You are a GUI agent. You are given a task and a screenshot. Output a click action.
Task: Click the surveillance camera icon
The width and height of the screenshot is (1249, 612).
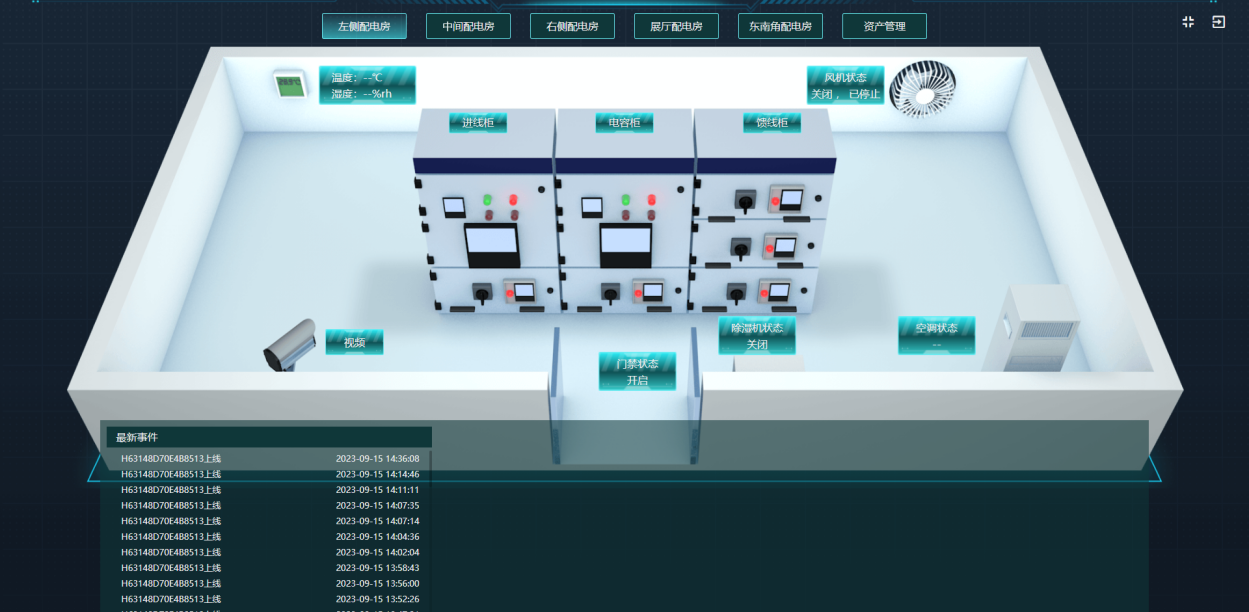(x=290, y=346)
